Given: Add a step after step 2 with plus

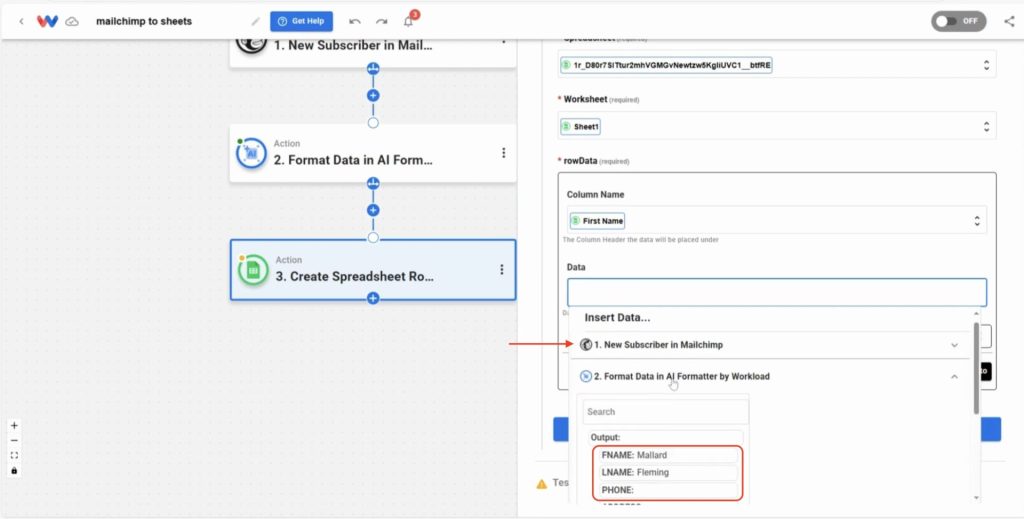Looking at the screenshot, I should point(373,210).
